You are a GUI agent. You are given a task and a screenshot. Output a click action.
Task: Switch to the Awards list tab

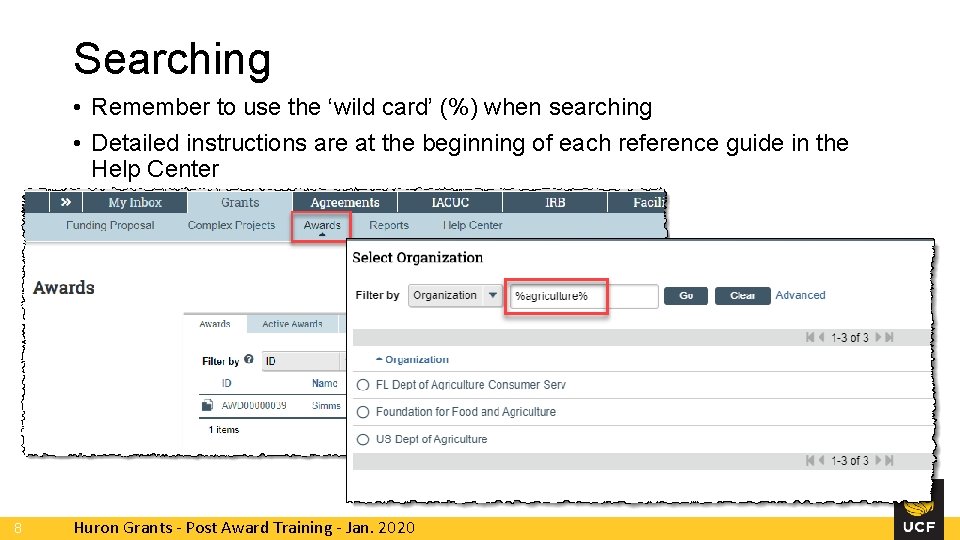(215, 324)
